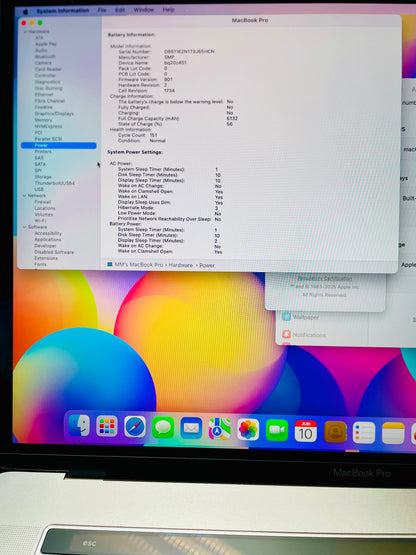This screenshot has height=555, width=416.
Task: Open Finder from the Dock
Action: tap(79, 425)
